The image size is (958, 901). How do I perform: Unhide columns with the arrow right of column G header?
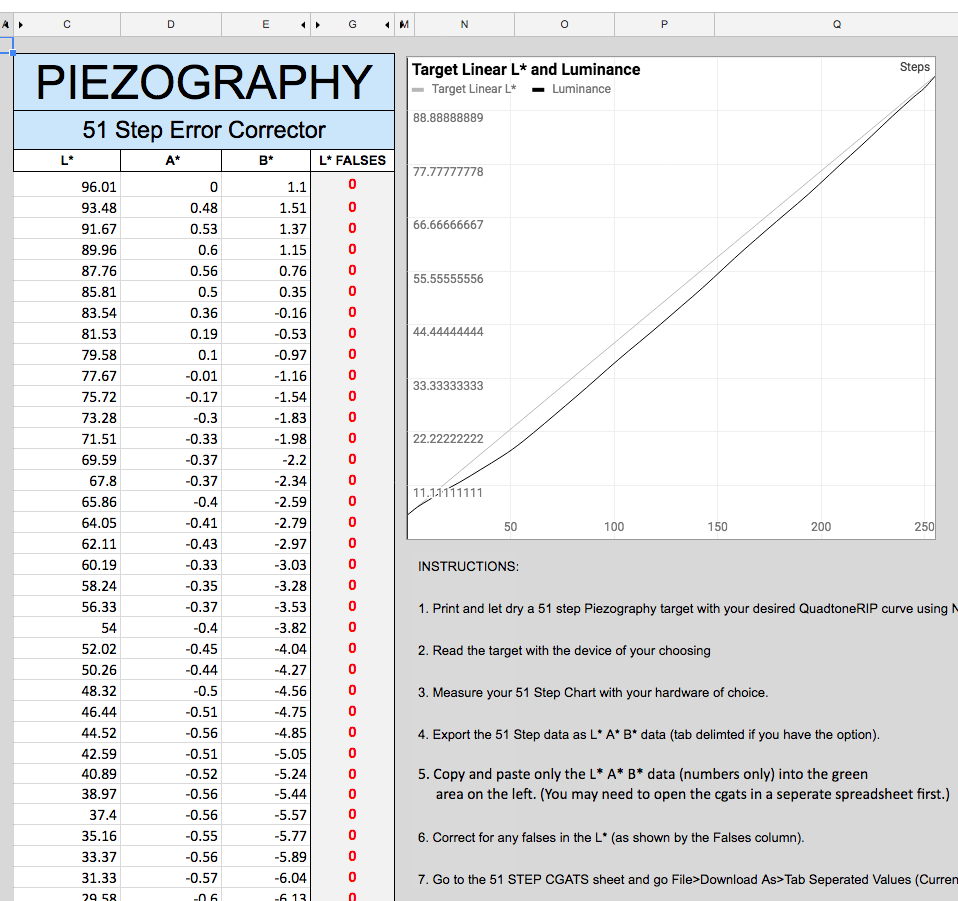click(x=387, y=25)
